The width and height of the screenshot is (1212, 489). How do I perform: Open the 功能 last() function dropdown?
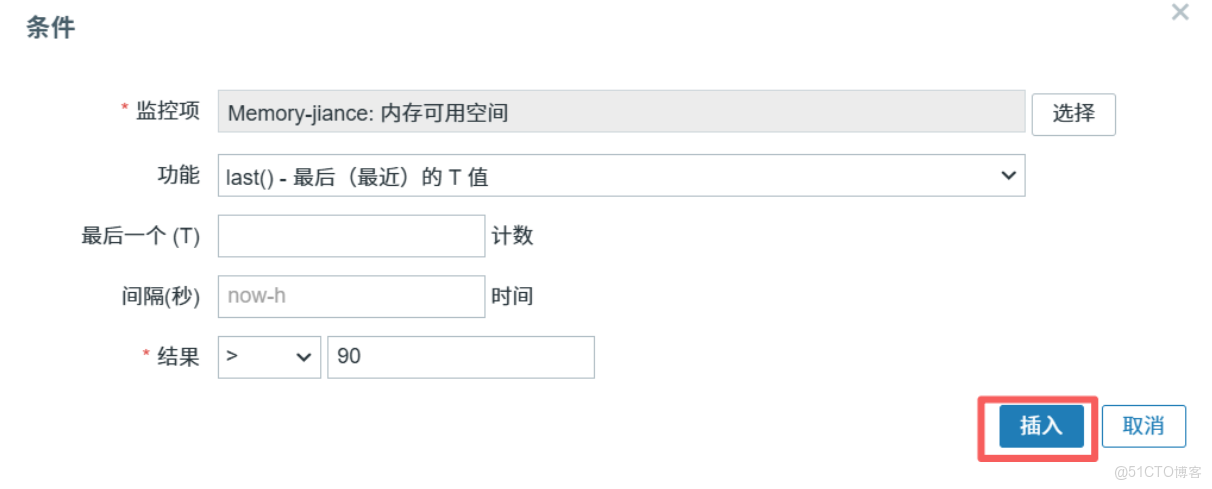click(x=621, y=176)
